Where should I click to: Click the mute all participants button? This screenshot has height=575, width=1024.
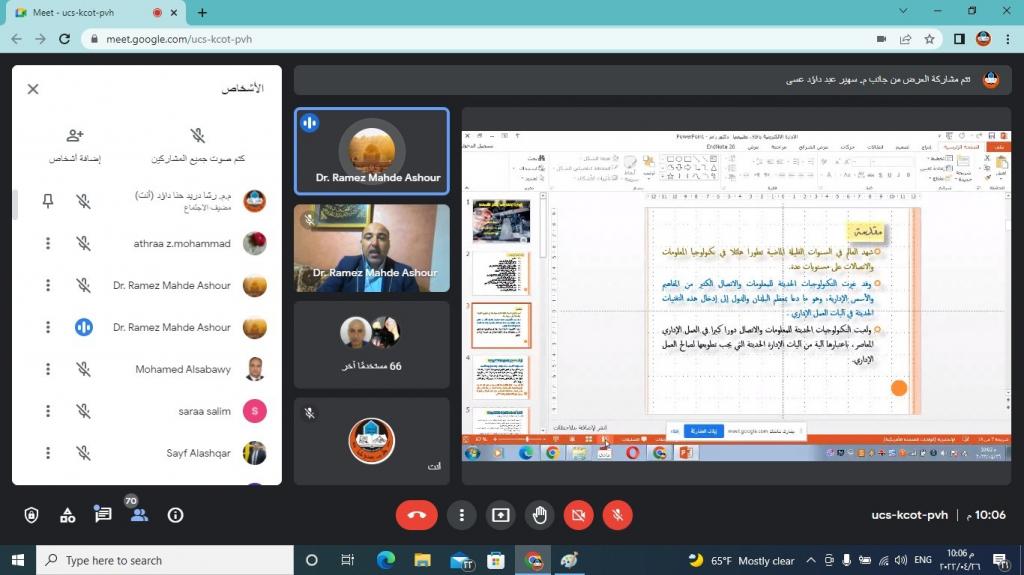tap(198, 145)
